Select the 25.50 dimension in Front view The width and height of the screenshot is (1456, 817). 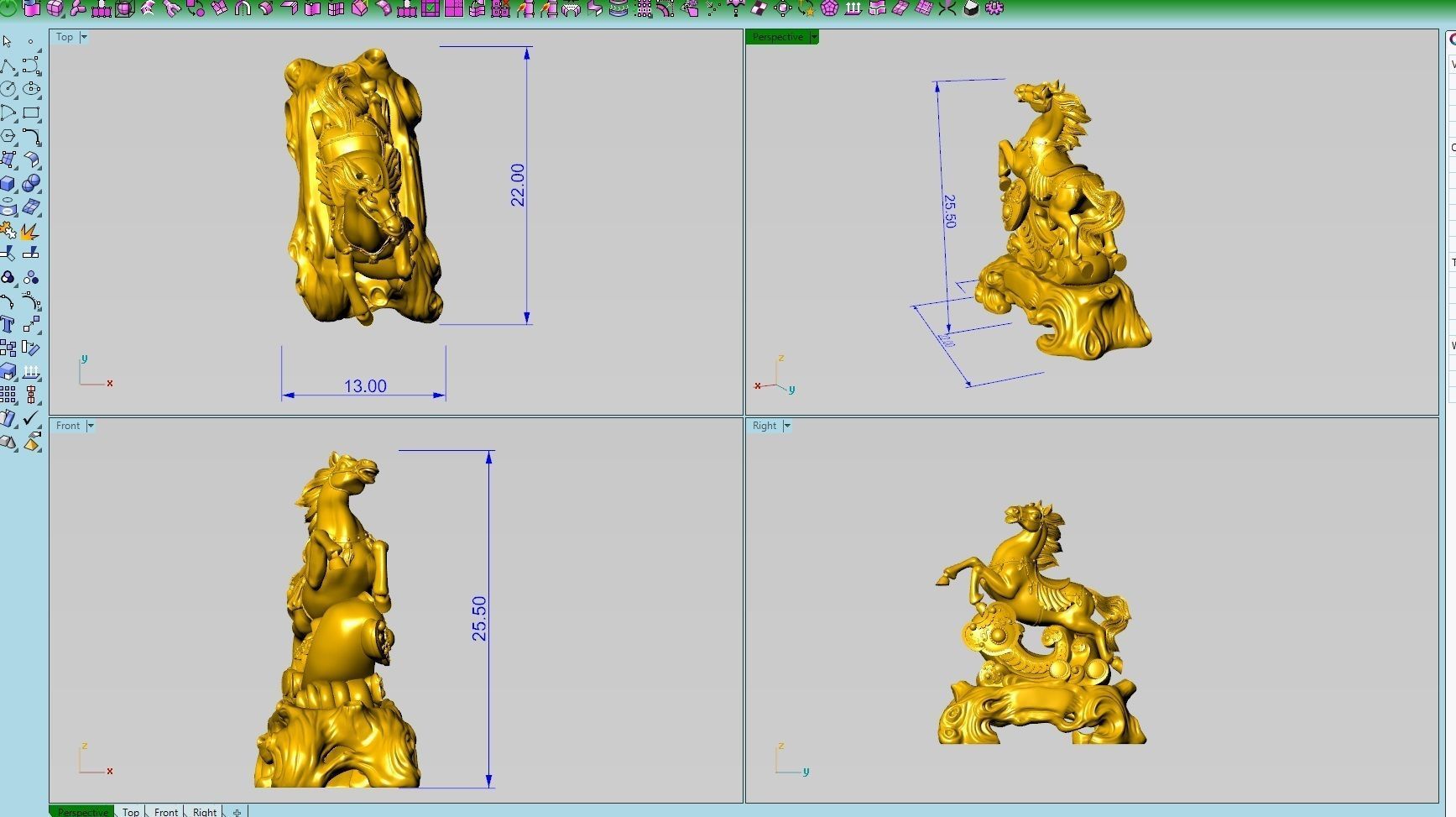479,619
